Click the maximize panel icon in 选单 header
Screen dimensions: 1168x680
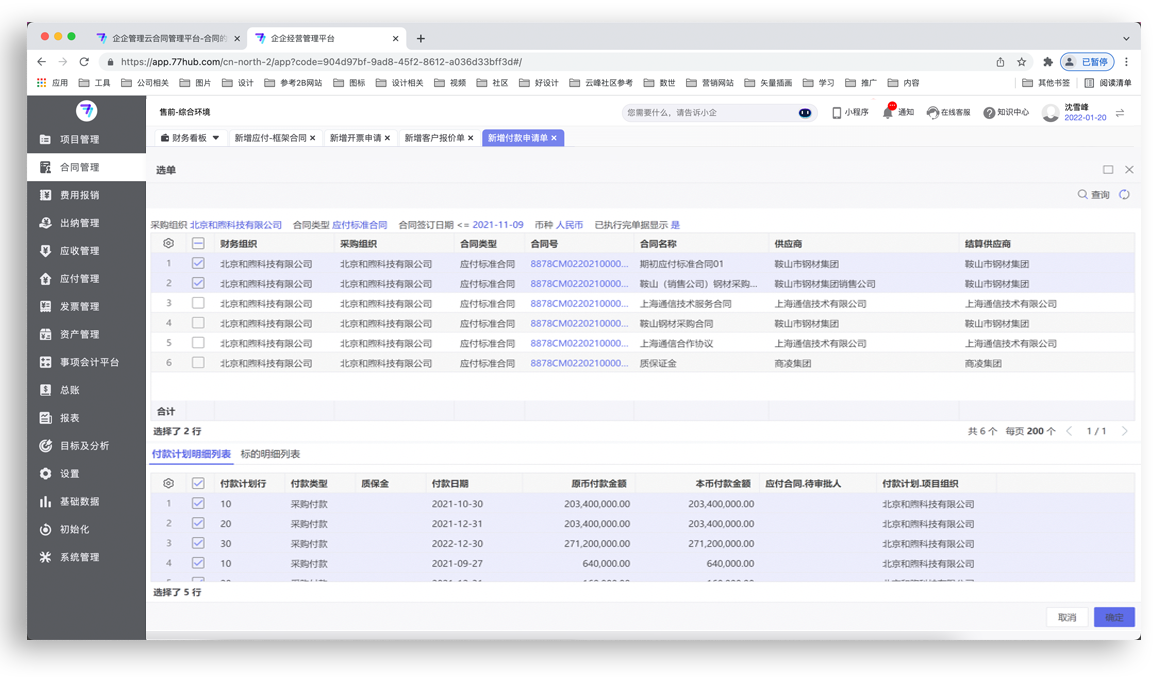pos(1108,170)
